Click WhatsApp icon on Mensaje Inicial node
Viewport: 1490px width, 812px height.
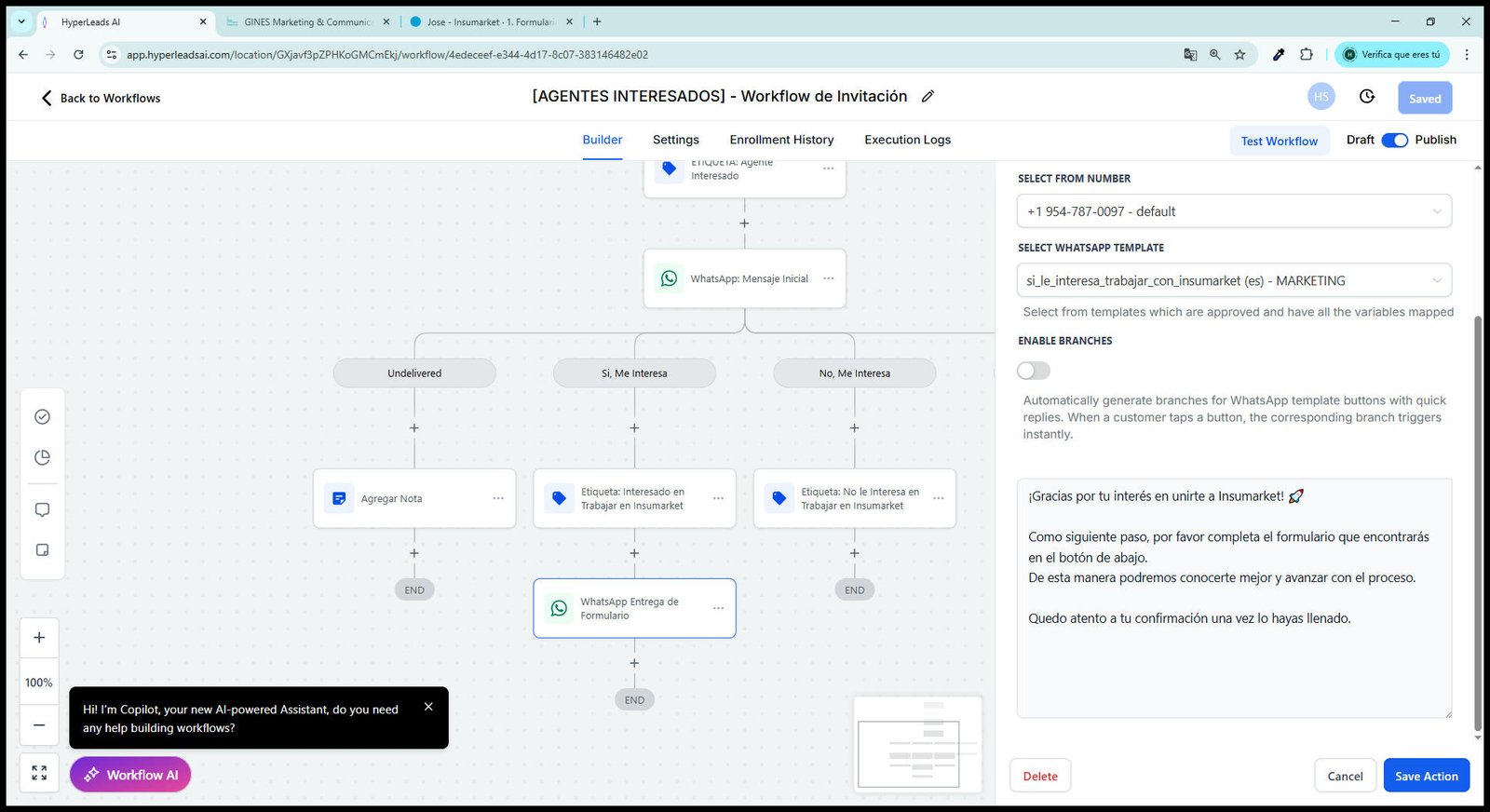coord(669,278)
